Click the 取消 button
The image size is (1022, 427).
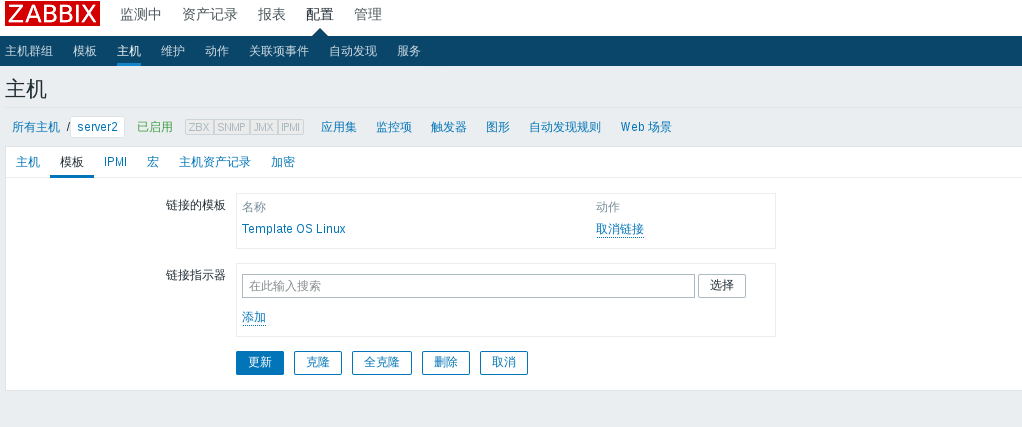(503, 362)
